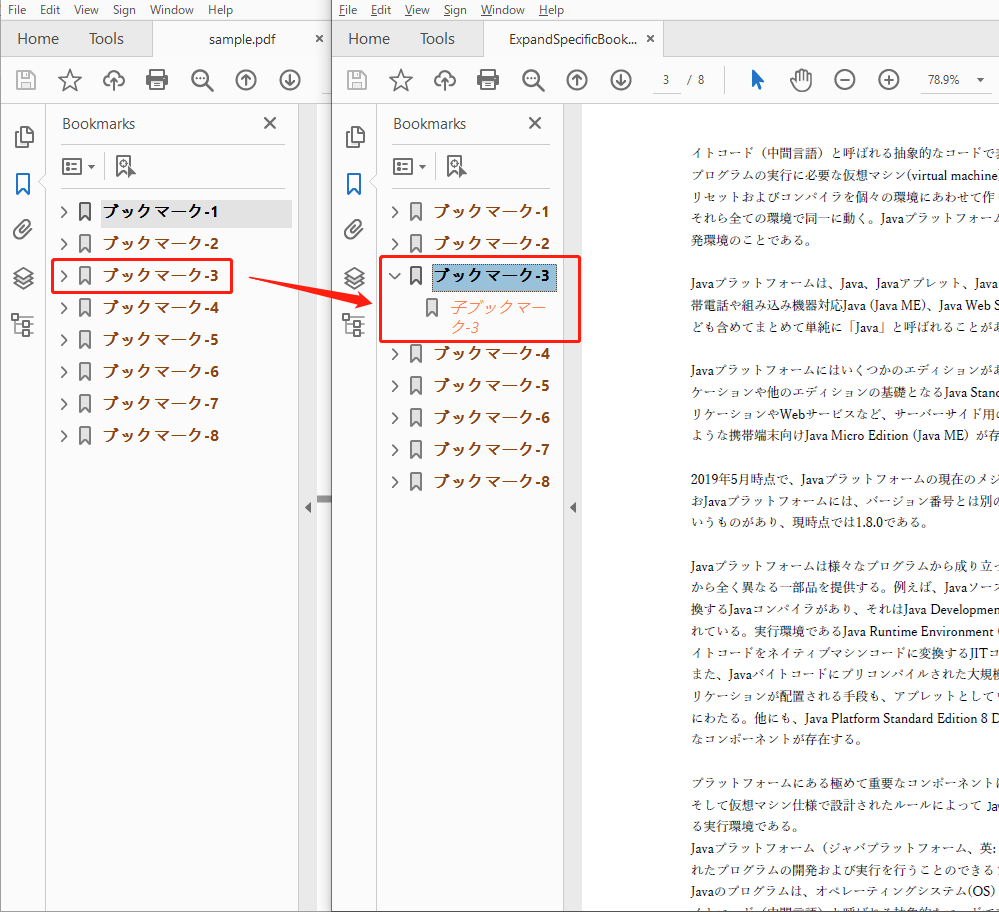Viewport: 999px width, 912px height.
Task: Switch to the Tools tab in the sample.pdf window
Action: [x=106, y=39]
